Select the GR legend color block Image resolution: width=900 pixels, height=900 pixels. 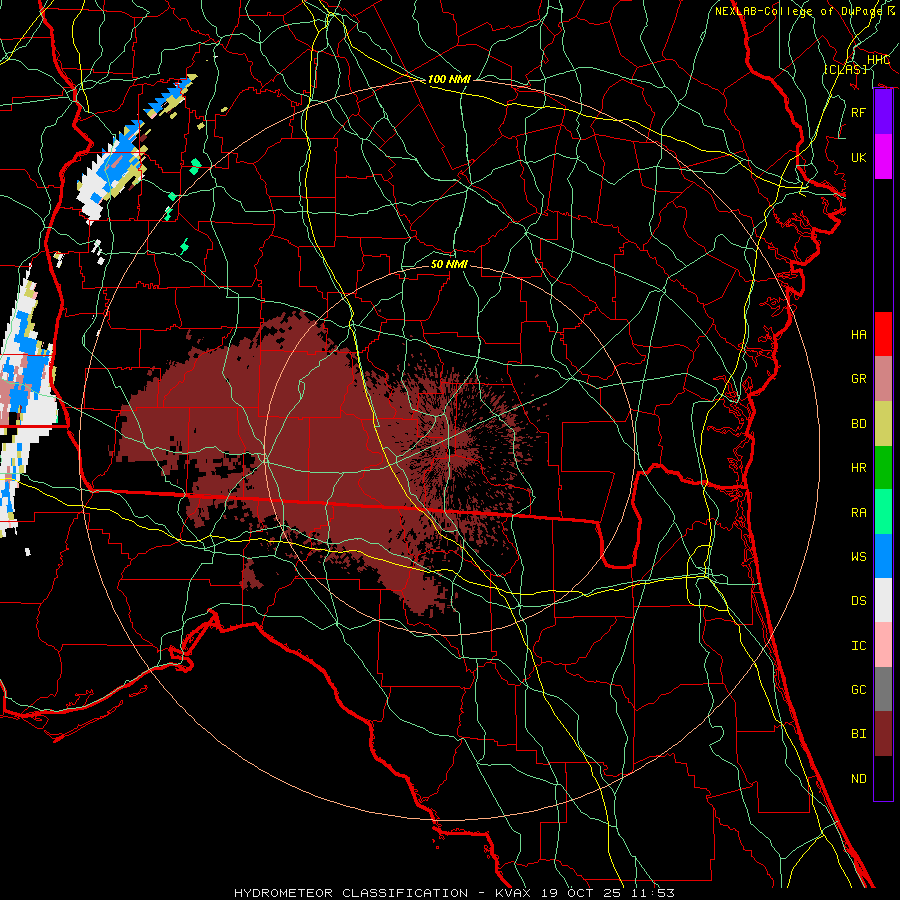pos(883,379)
